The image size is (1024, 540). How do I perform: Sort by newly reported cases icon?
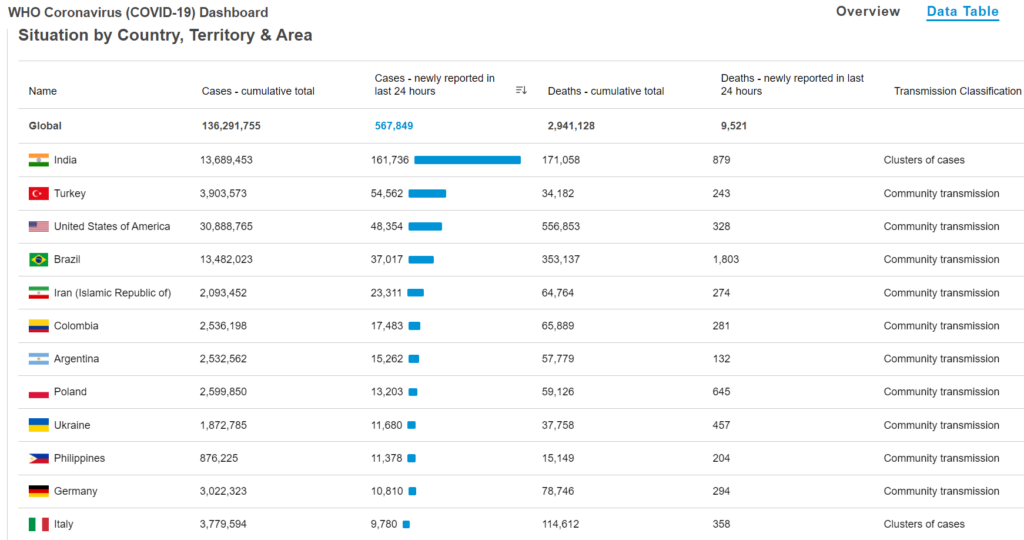pos(521,90)
